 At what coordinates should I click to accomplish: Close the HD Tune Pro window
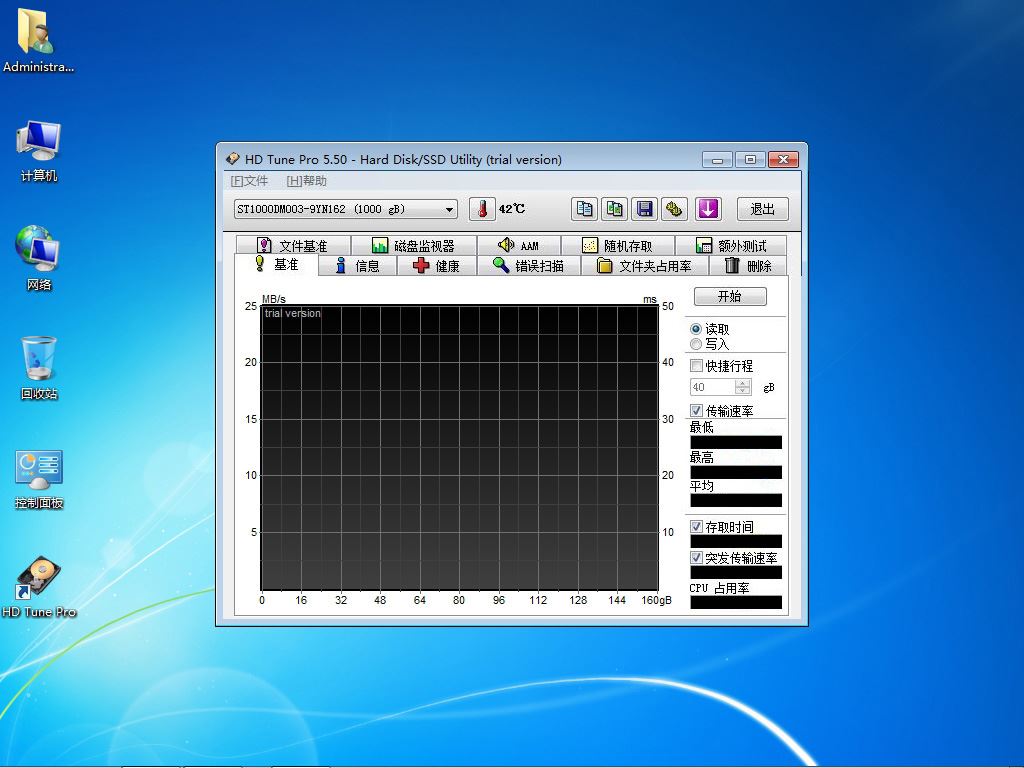tap(784, 159)
